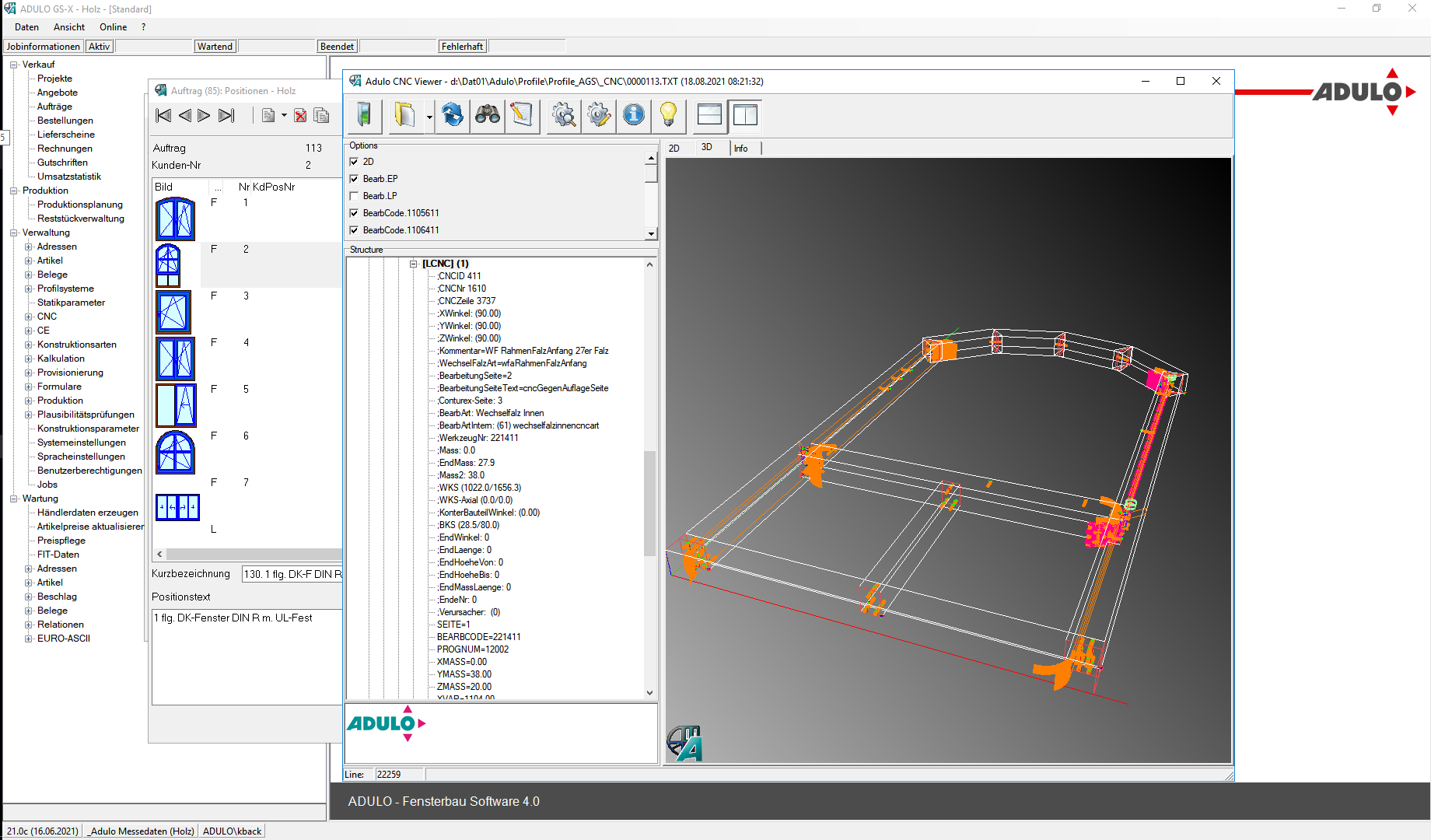This screenshot has width=1431, height=840.
Task: Click the blue info circle icon
Action: point(634,116)
